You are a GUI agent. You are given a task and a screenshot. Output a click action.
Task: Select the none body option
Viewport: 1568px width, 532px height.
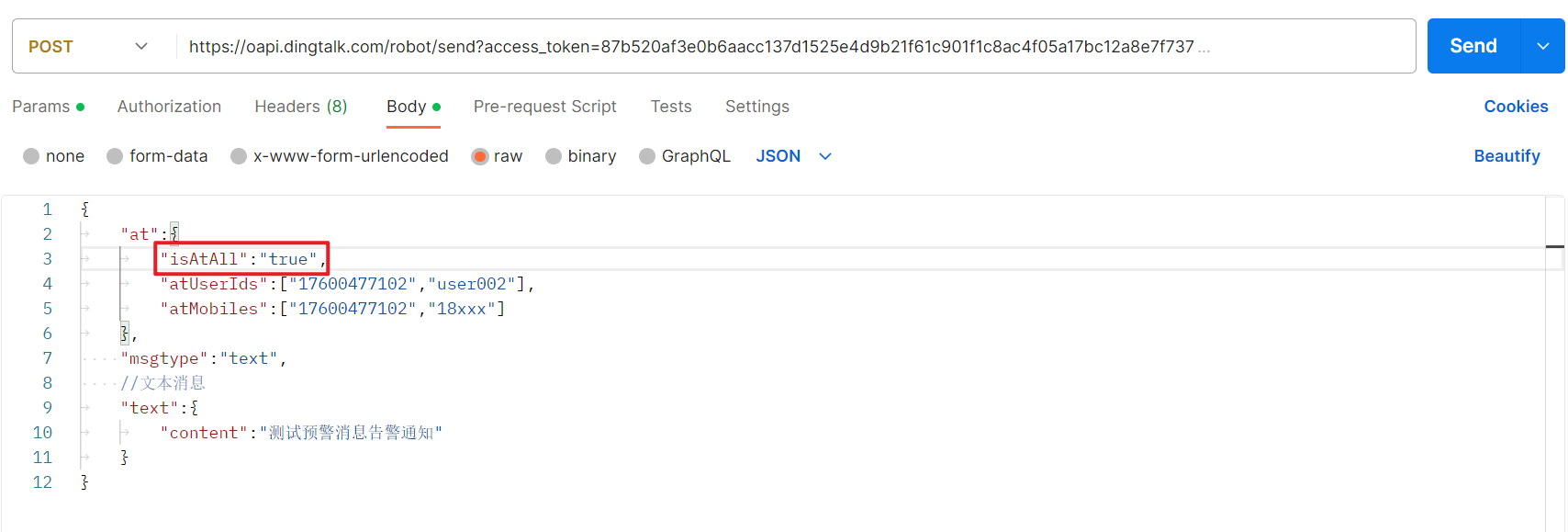[53, 155]
